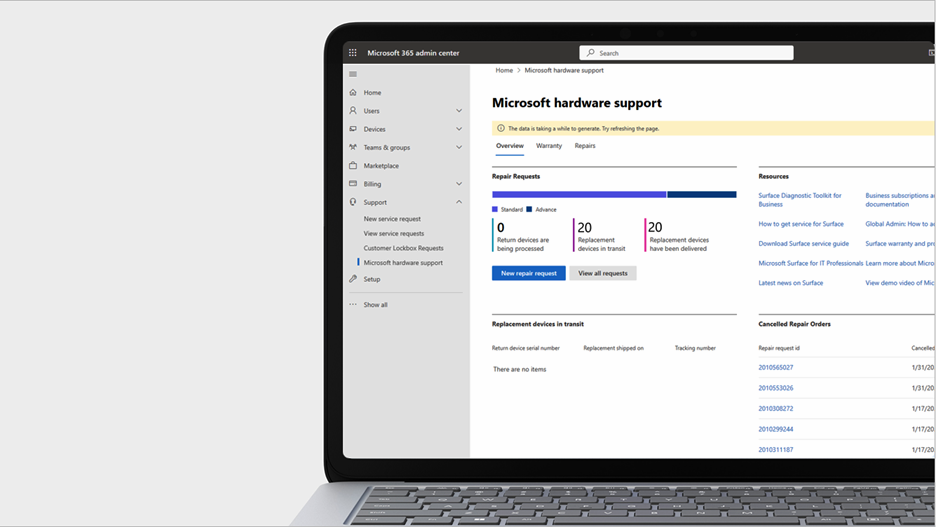
Task: Click the Home house icon in sidebar
Action: pos(353,93)
